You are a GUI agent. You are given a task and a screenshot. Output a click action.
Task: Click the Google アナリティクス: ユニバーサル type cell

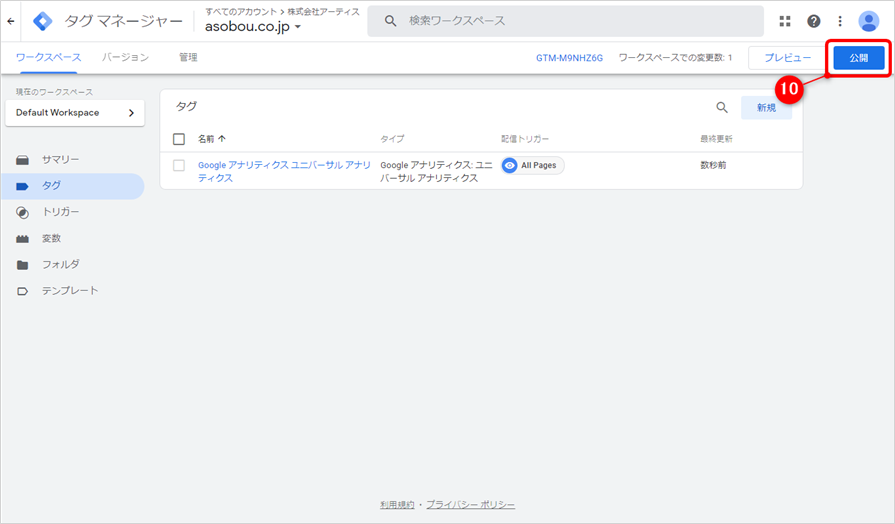click(436, 171)
